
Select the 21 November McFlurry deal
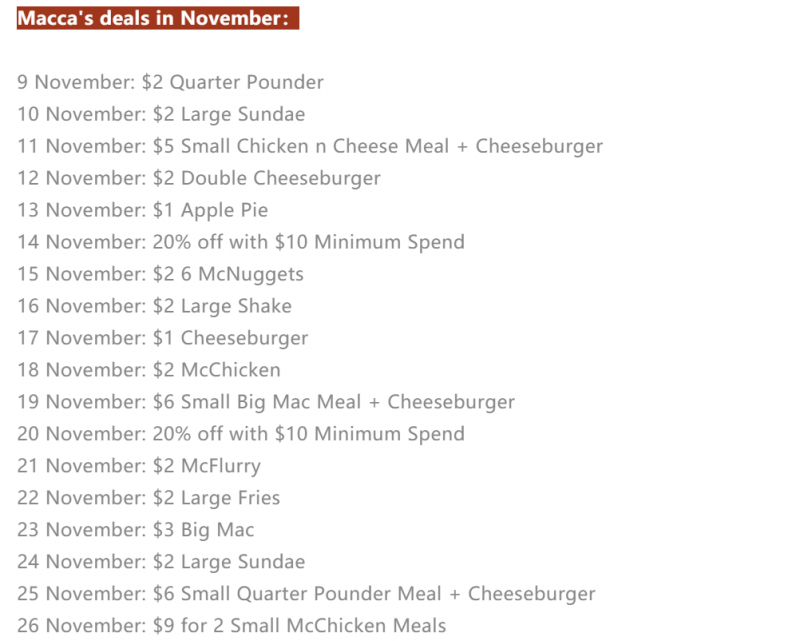[x=139, y=466]
